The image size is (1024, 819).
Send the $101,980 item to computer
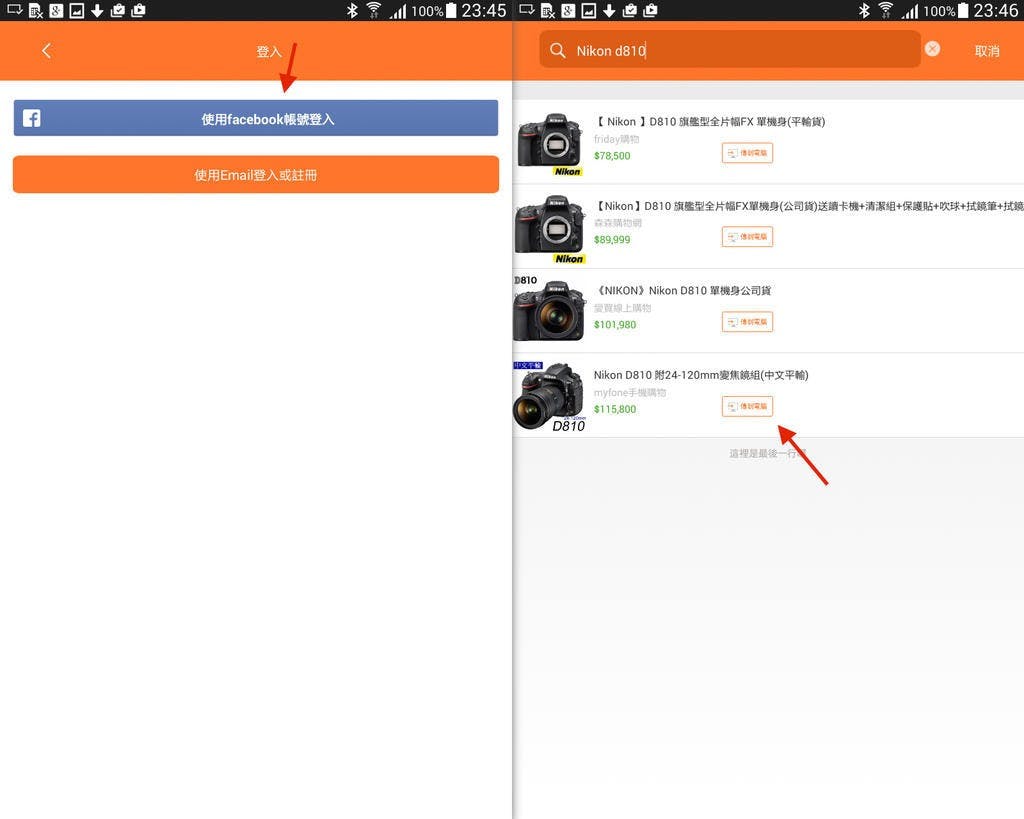747,321
